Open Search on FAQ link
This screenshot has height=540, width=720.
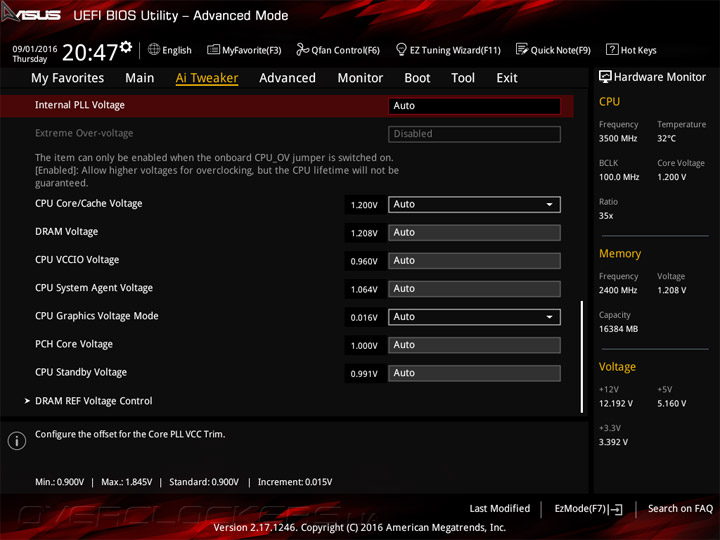click(680, 509)
